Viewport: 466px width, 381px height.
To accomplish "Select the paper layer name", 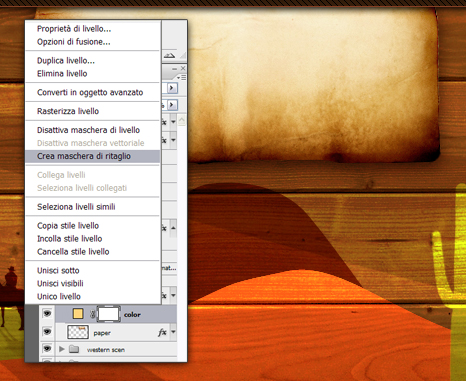I will [102, 333].
